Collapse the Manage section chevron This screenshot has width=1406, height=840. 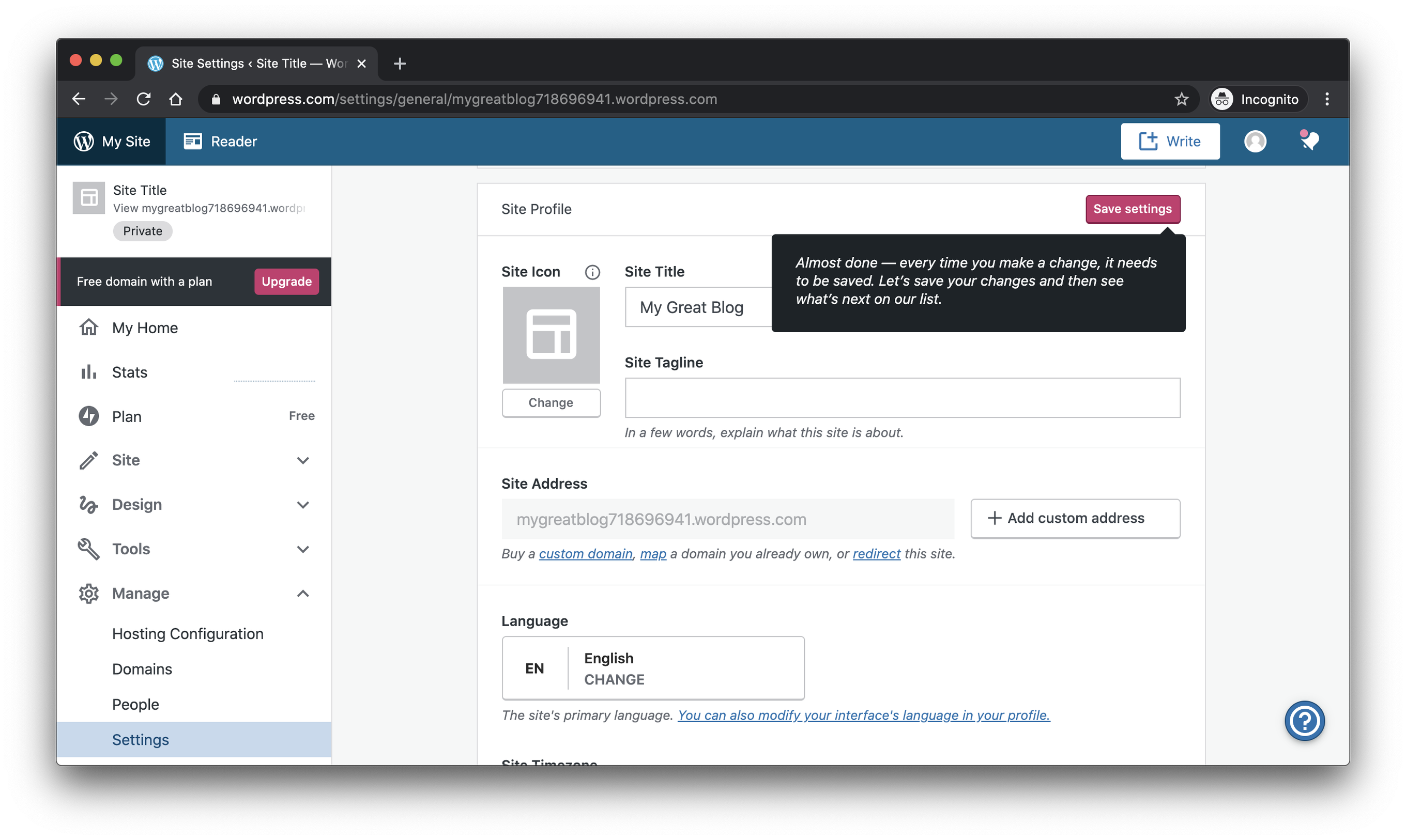point(303,593)
